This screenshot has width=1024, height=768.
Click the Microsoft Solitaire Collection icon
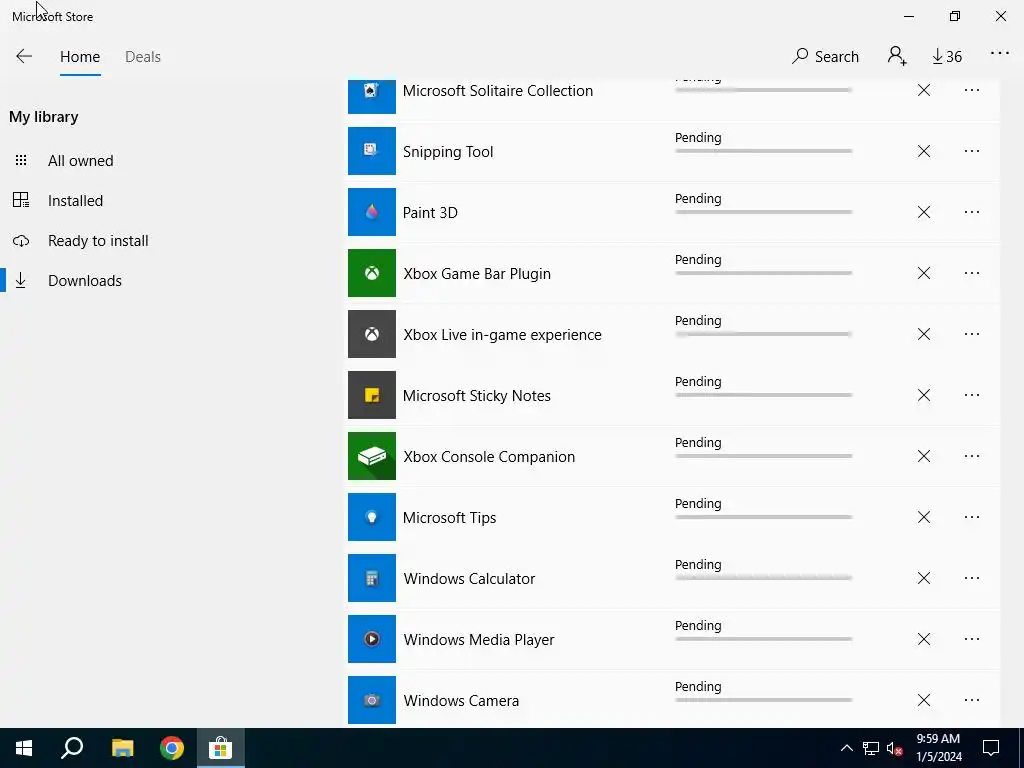372,96
